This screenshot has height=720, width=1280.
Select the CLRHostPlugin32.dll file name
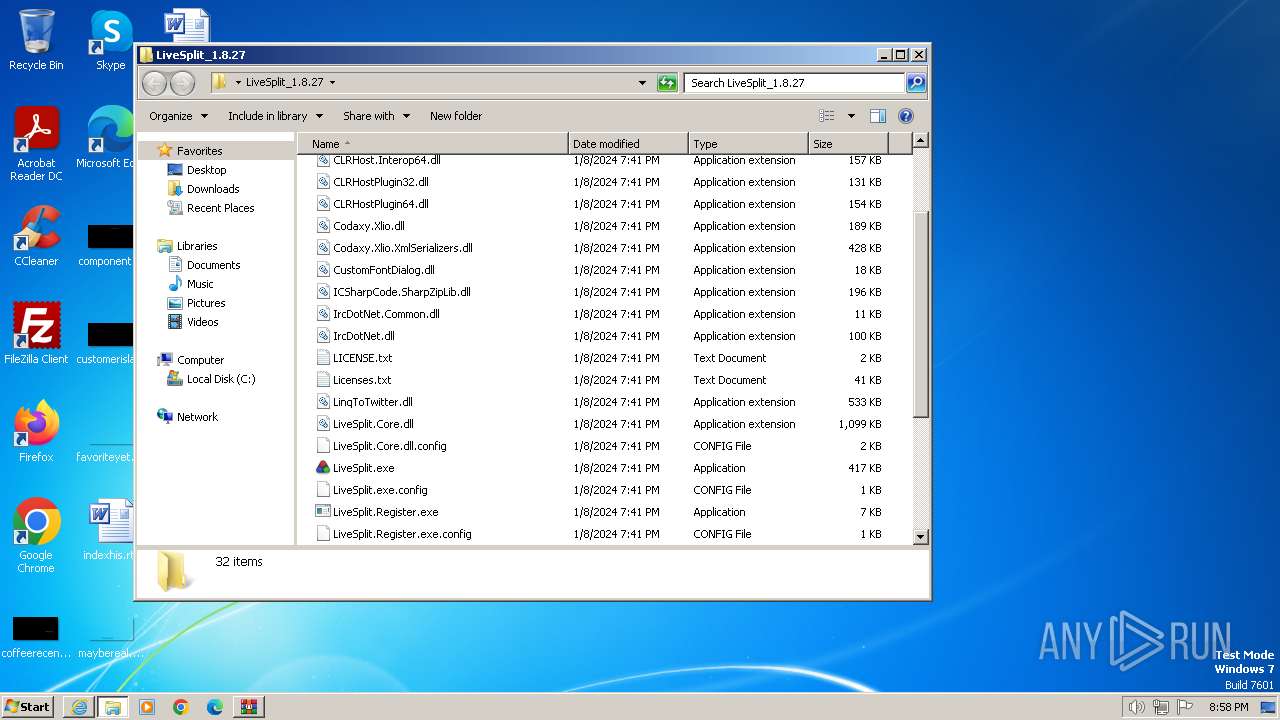coord(381,182)
